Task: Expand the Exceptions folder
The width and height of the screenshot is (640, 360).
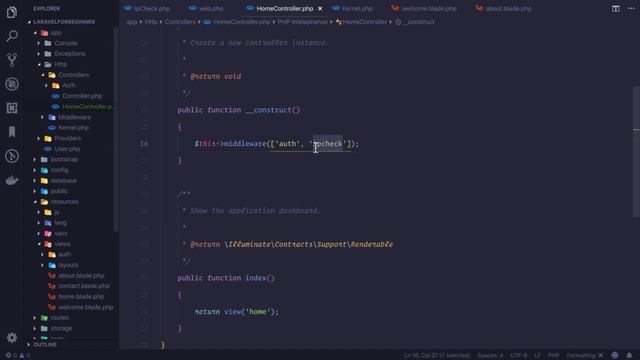Action: pos(69,53)
